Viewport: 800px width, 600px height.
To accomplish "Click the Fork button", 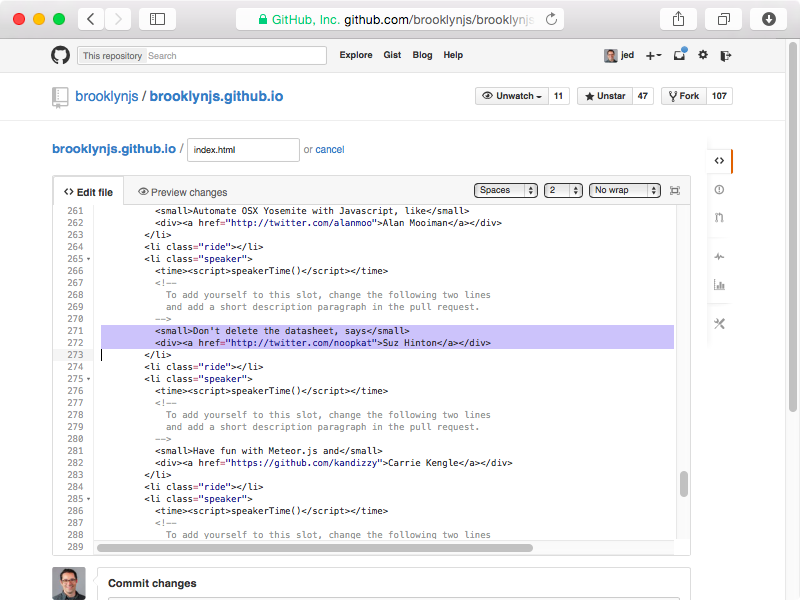I will [x=684, y=96].
